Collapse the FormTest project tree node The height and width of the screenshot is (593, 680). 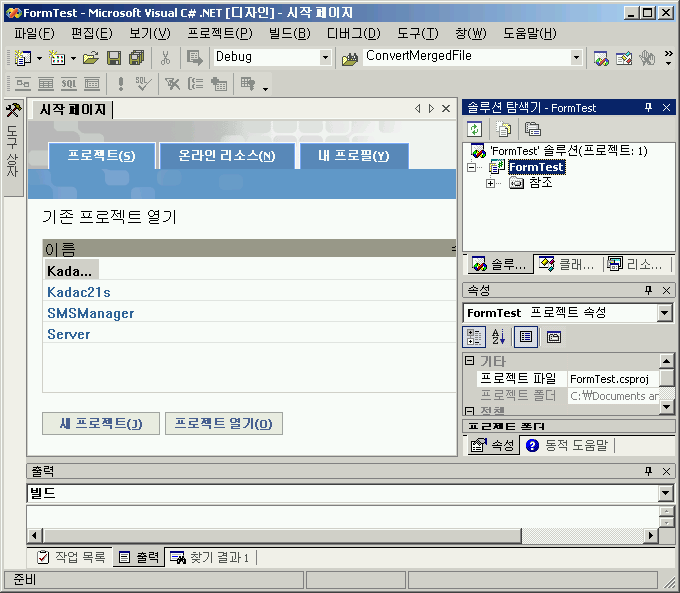(471, 167)
